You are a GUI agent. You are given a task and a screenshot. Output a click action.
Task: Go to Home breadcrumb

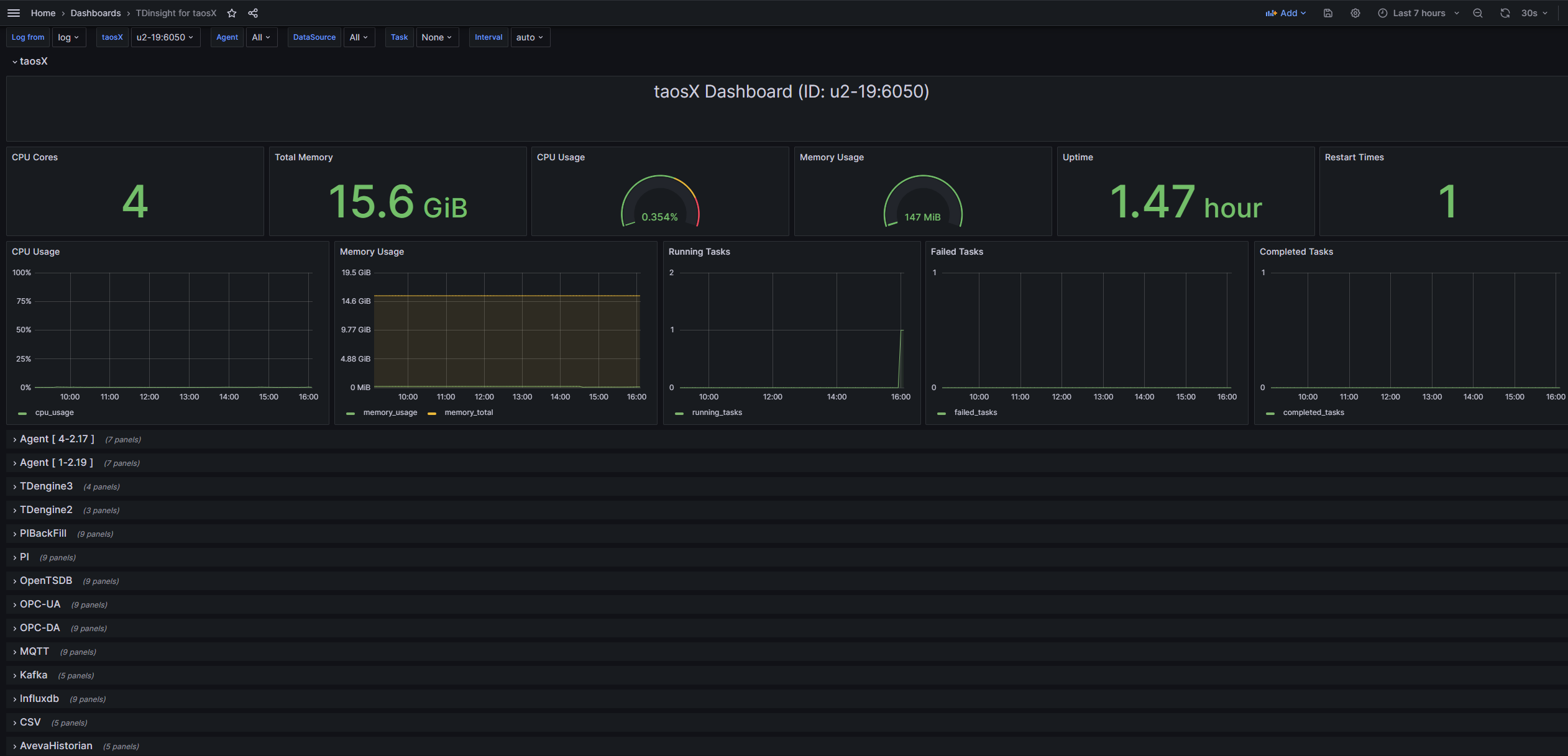pyautogui.click(x=43, y=13)
